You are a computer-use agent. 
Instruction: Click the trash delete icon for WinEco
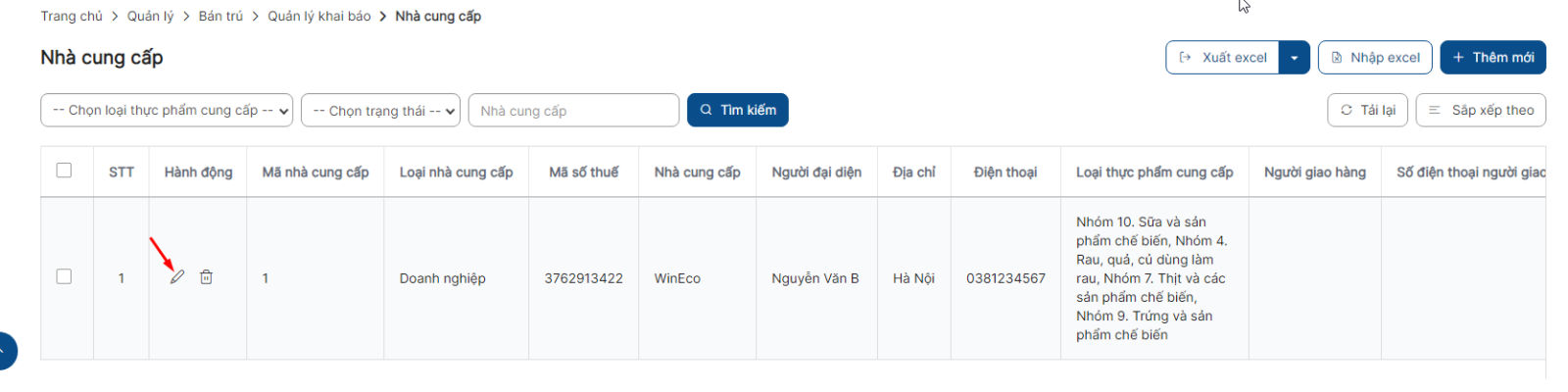pos(206,277)
